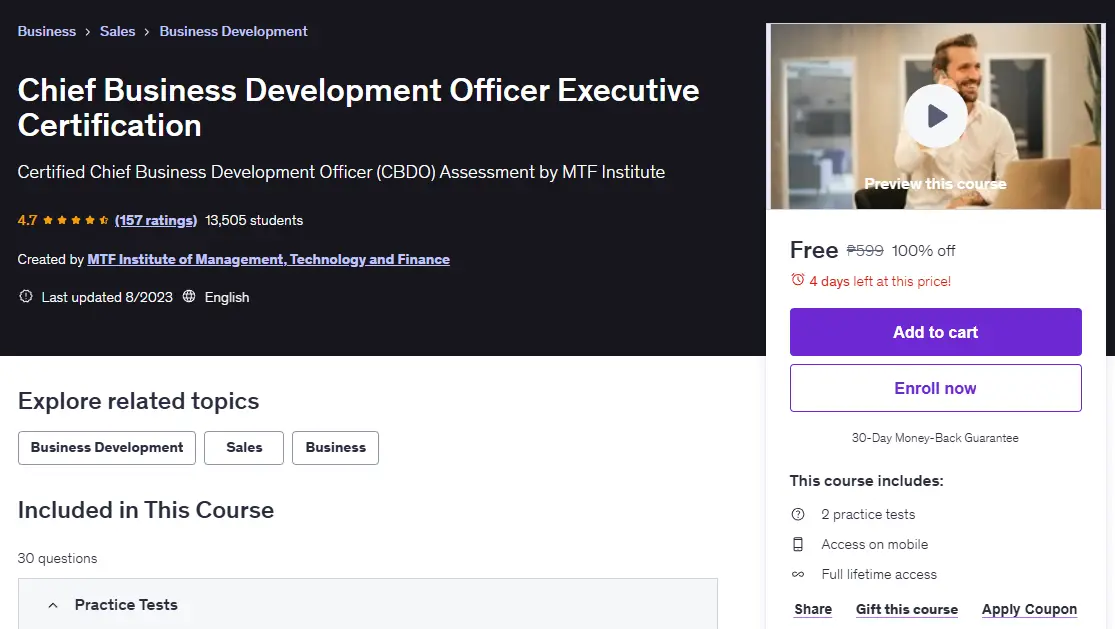Click the Access on mobile text
Screen dimensions: 1115x629
(874, 544)
